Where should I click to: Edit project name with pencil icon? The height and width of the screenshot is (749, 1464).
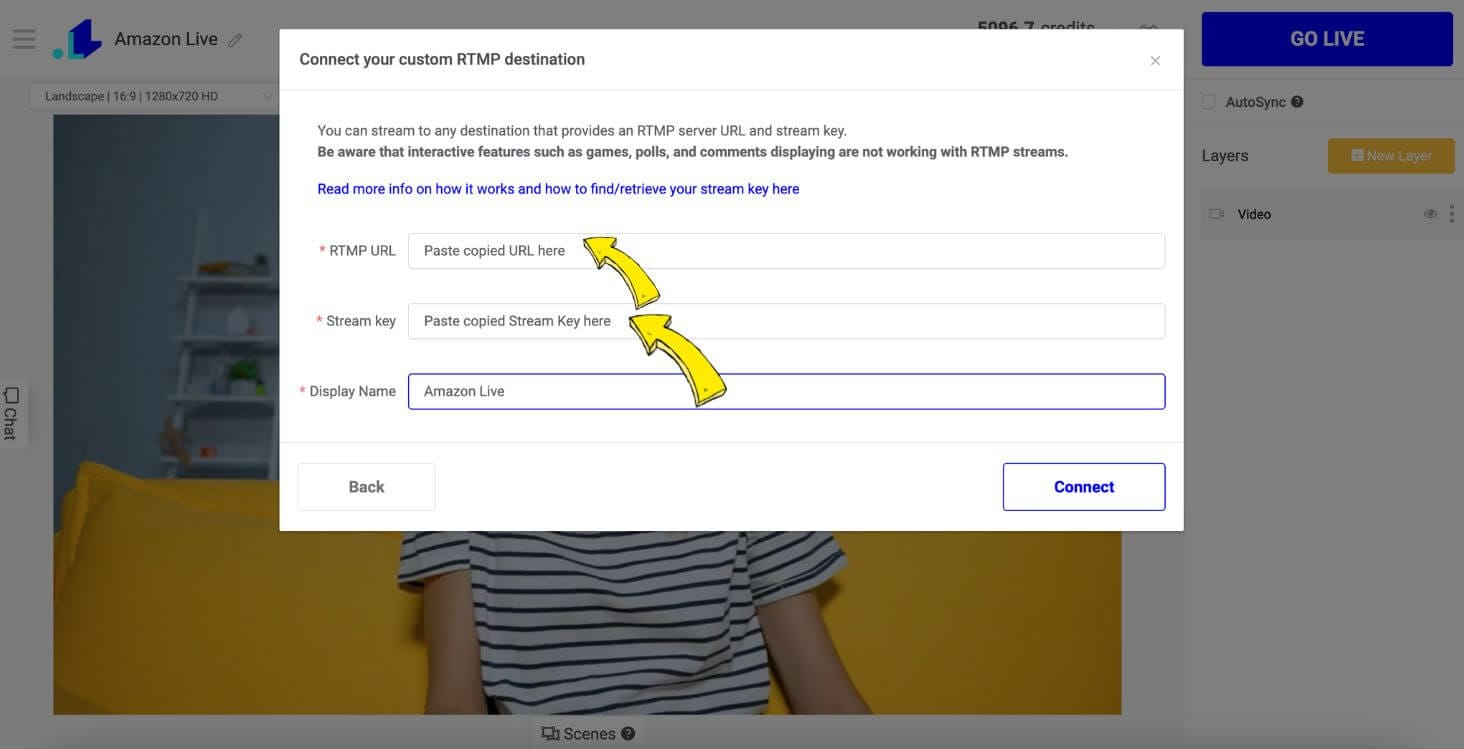click(x=235, y=40)
